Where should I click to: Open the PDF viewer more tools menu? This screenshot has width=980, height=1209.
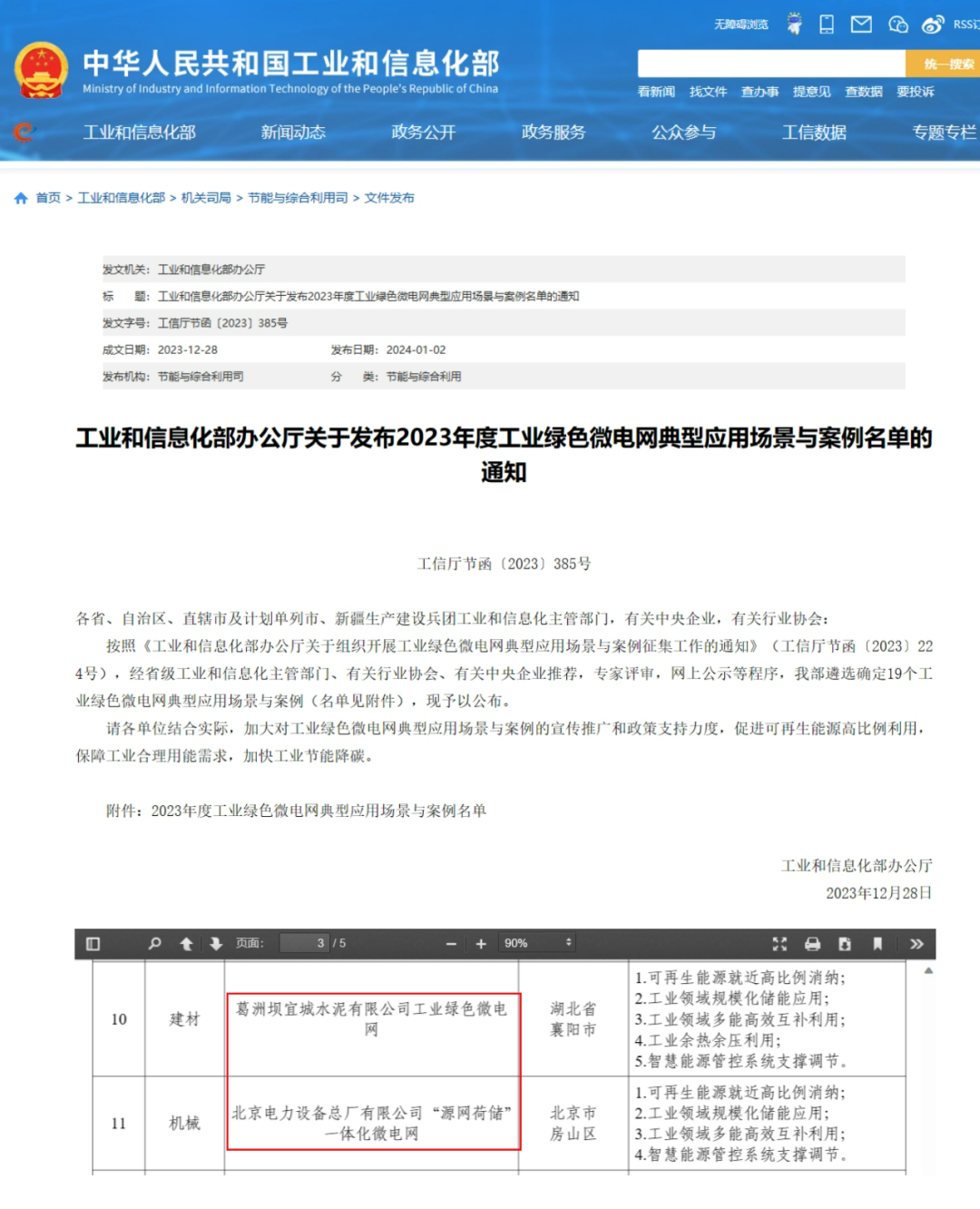[916, 944]
